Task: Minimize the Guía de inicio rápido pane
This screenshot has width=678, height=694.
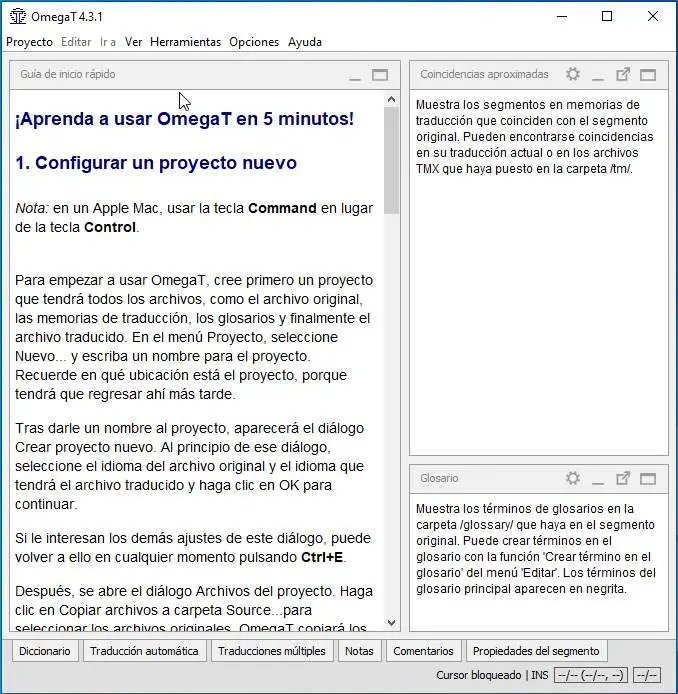Action: coord(355,75)
